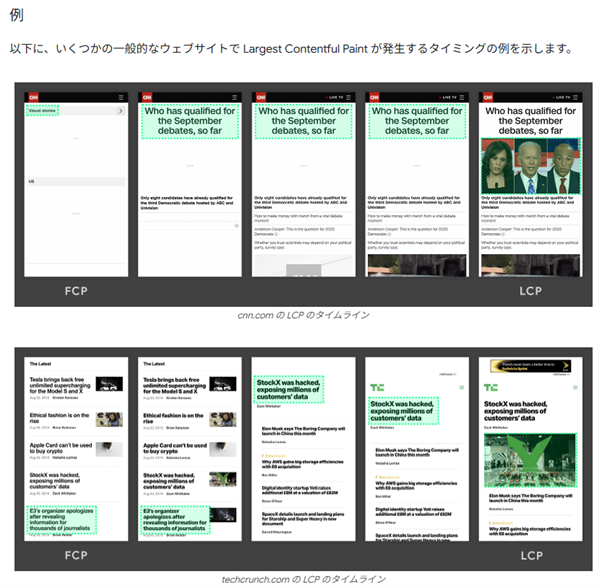The image size is (602, 587).
Task: Click the LCP label in techcrunch.com timeline
Action: (x=532, y=555)
